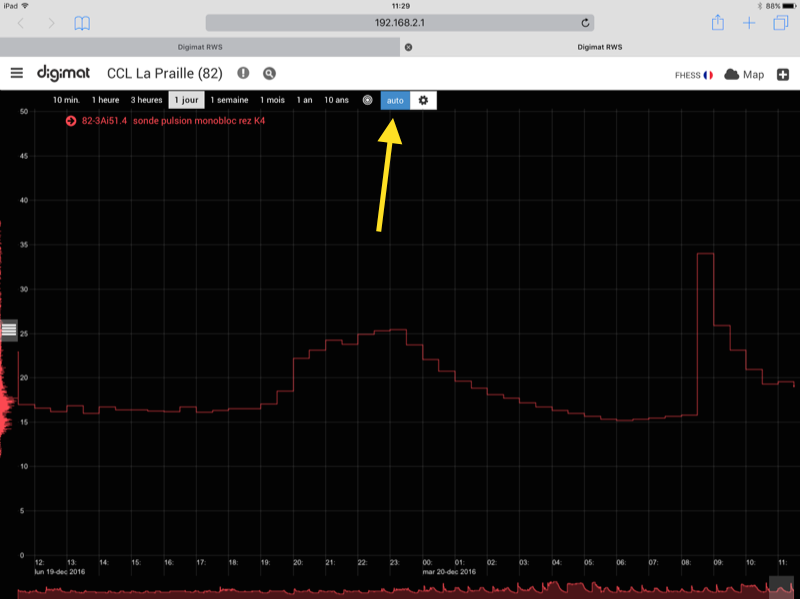Open chart settings gear

(423, 101)
